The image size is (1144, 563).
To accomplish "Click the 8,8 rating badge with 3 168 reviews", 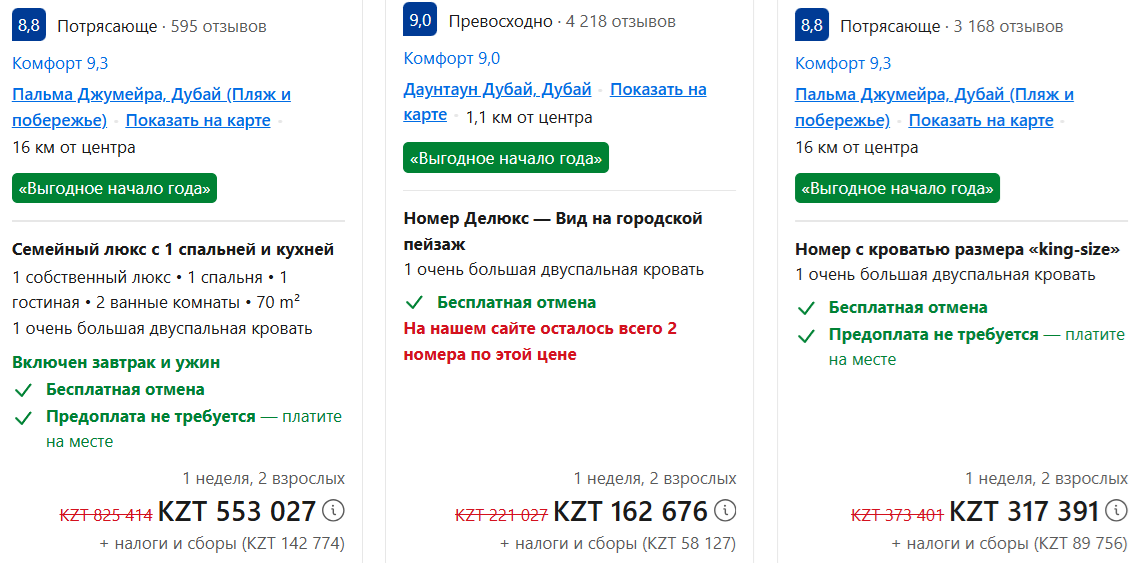I will pyautogui.click(x=812, y=26).
